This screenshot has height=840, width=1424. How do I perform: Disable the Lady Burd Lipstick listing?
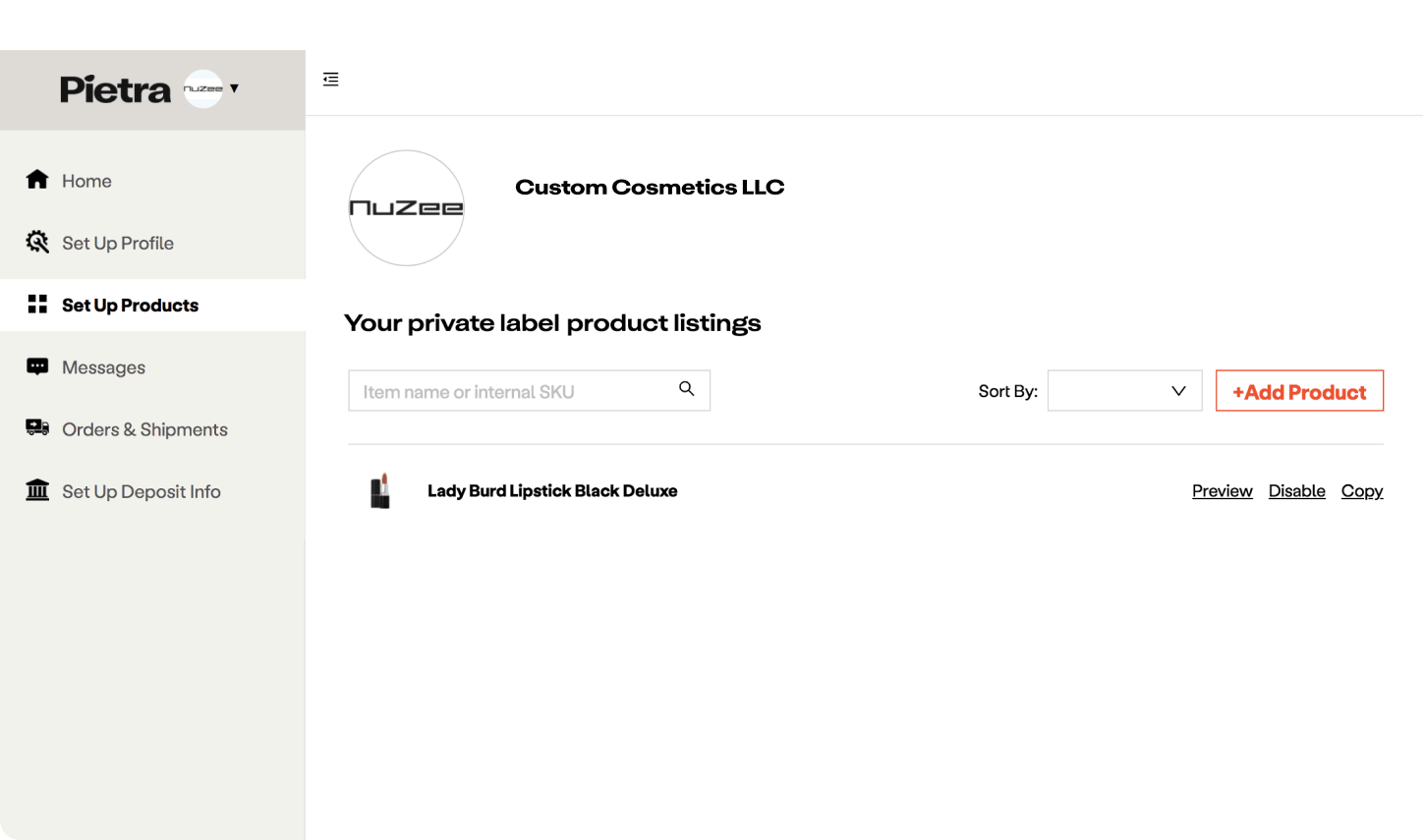(x=1296, y=491)
